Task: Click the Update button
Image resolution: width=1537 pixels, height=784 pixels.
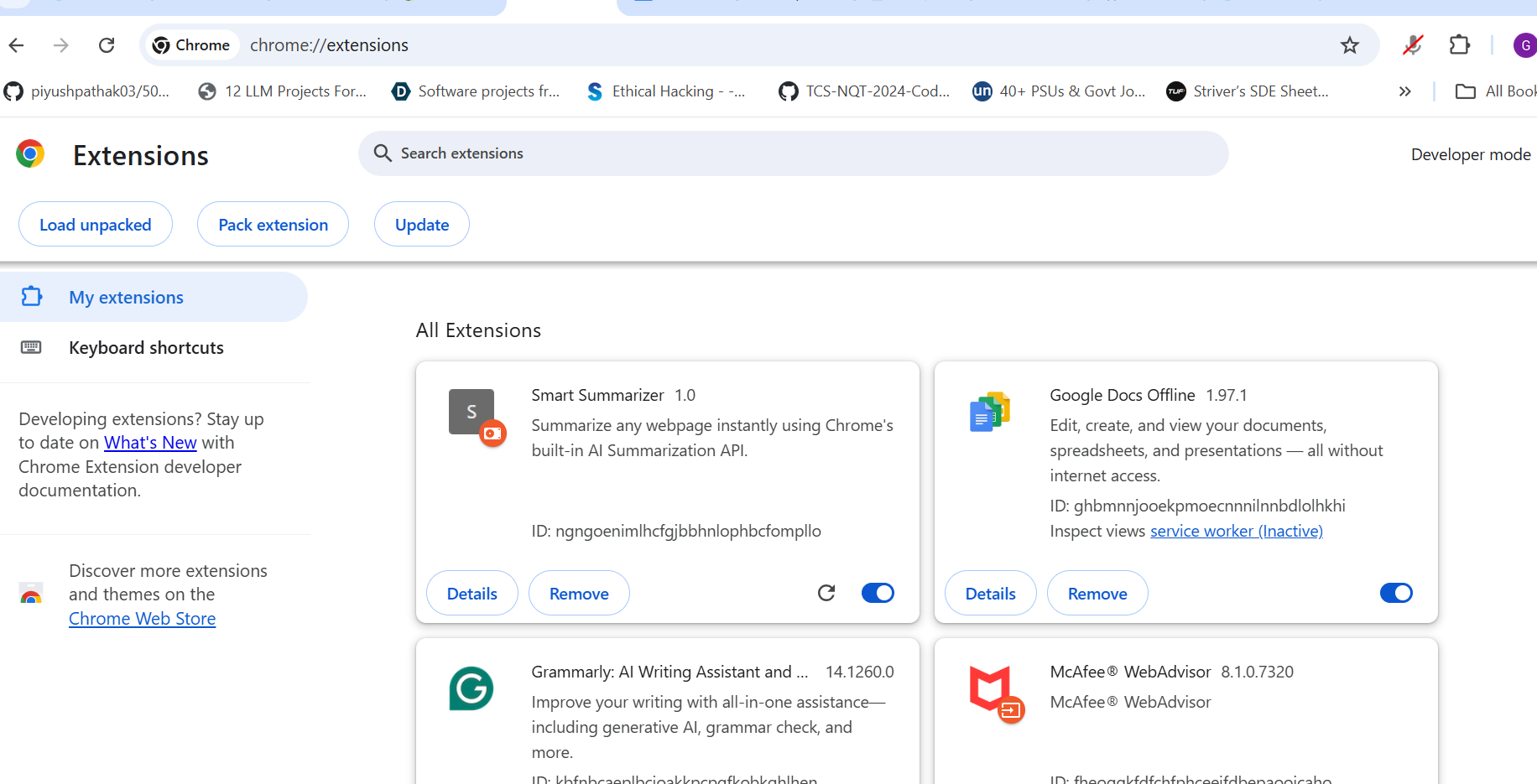Action: [422, 224]
